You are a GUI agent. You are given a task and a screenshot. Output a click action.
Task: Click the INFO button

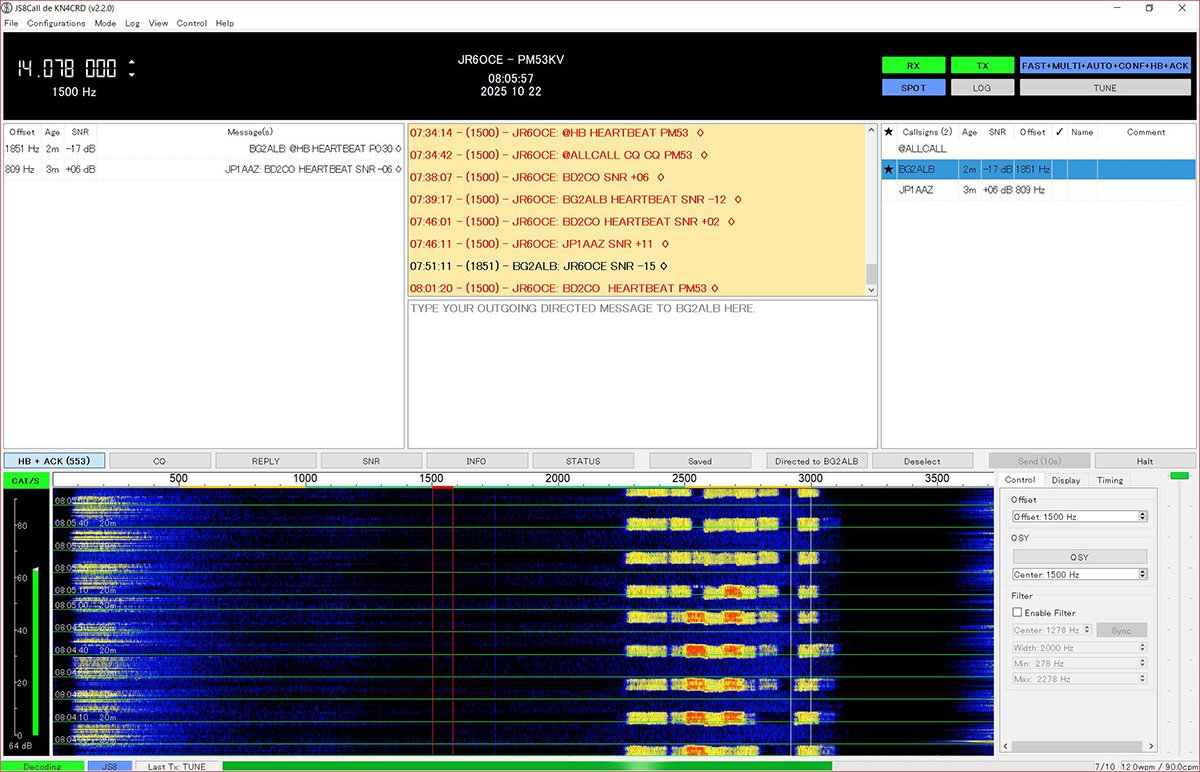[477, 461]
